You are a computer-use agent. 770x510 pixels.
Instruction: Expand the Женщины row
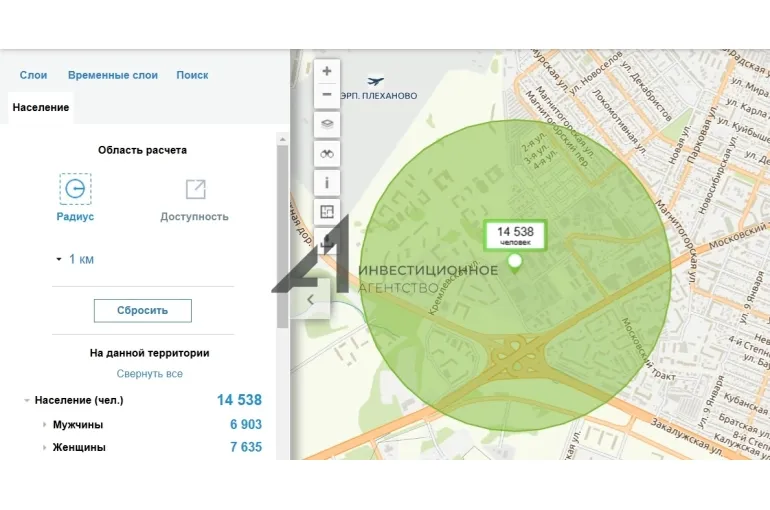pos(44,448)
